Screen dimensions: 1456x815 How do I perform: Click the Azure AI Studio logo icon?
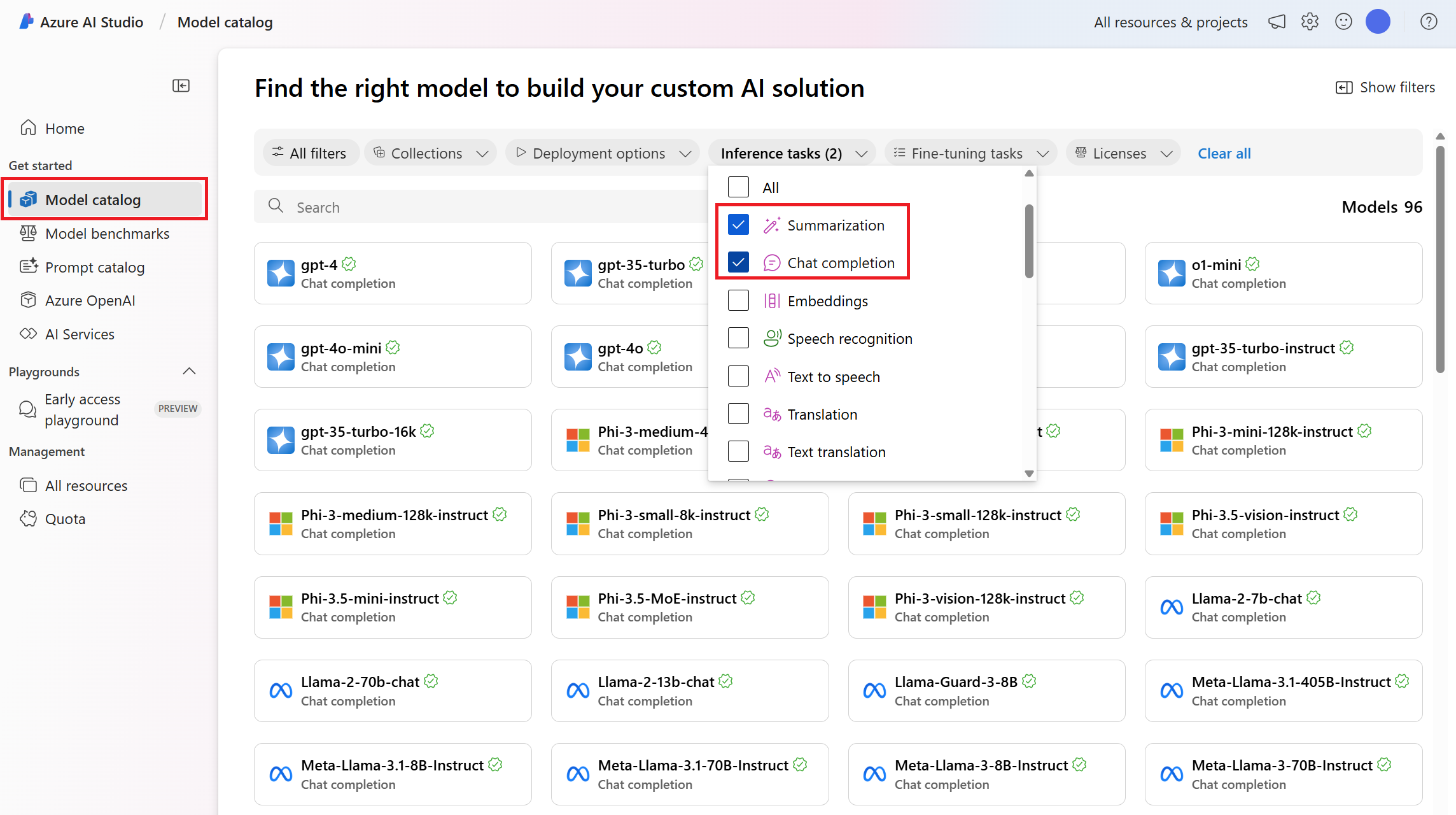pos(26,22)
